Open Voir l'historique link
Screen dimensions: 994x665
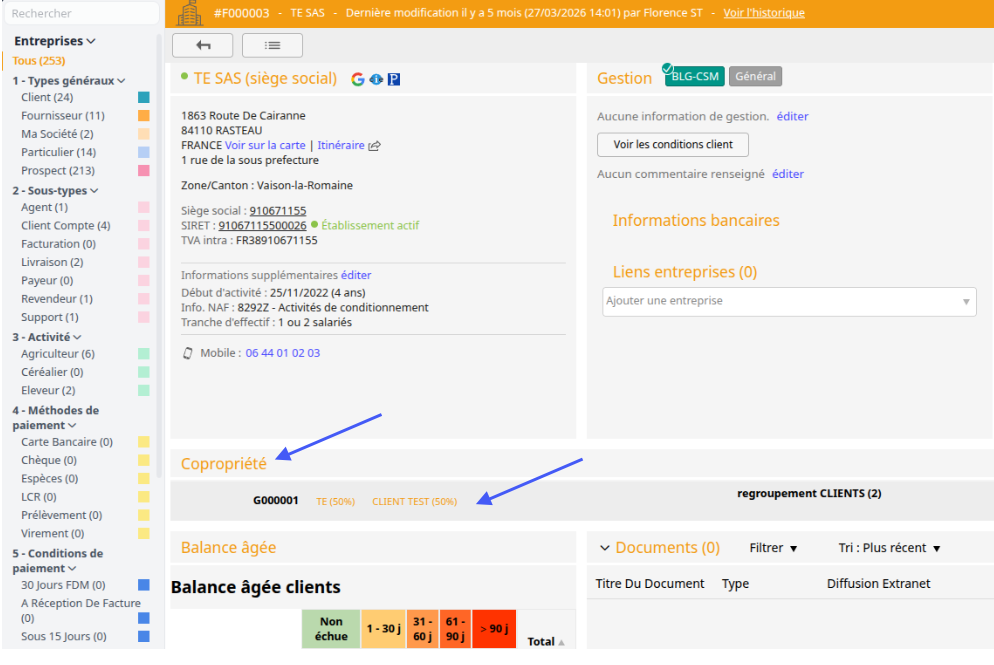click(764, 13)
